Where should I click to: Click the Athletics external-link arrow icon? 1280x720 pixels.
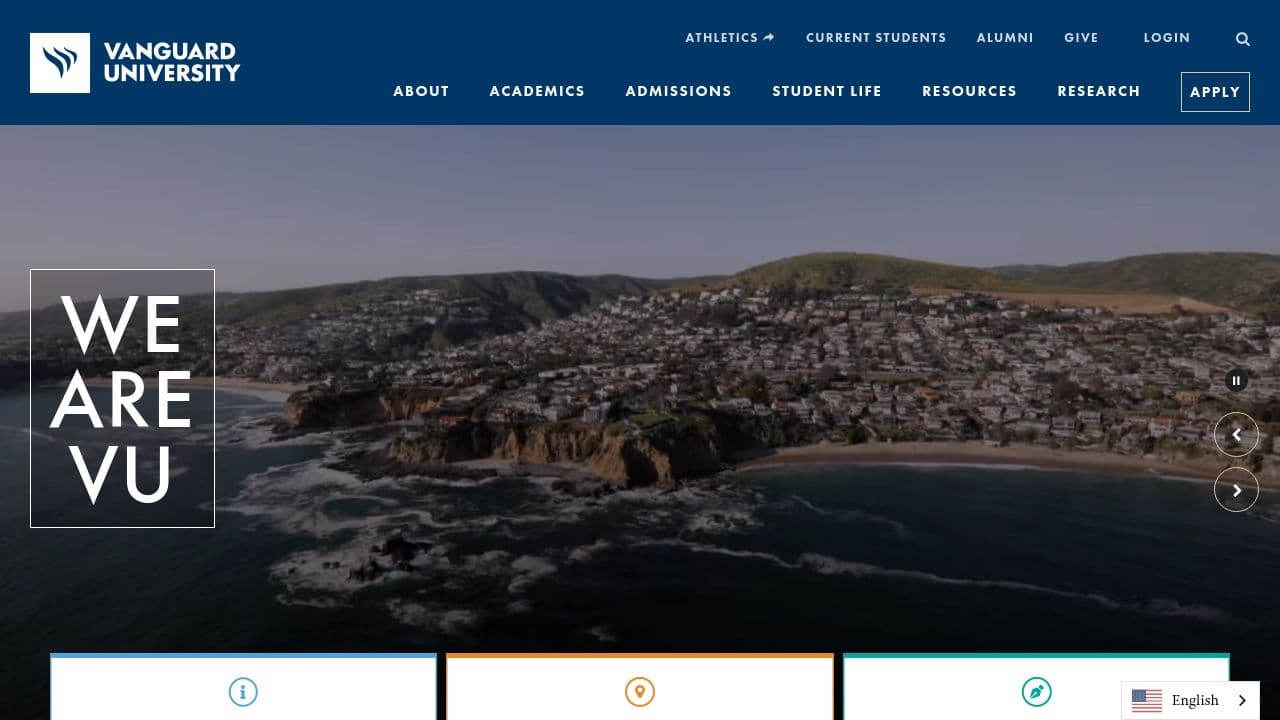pos(768,37)
